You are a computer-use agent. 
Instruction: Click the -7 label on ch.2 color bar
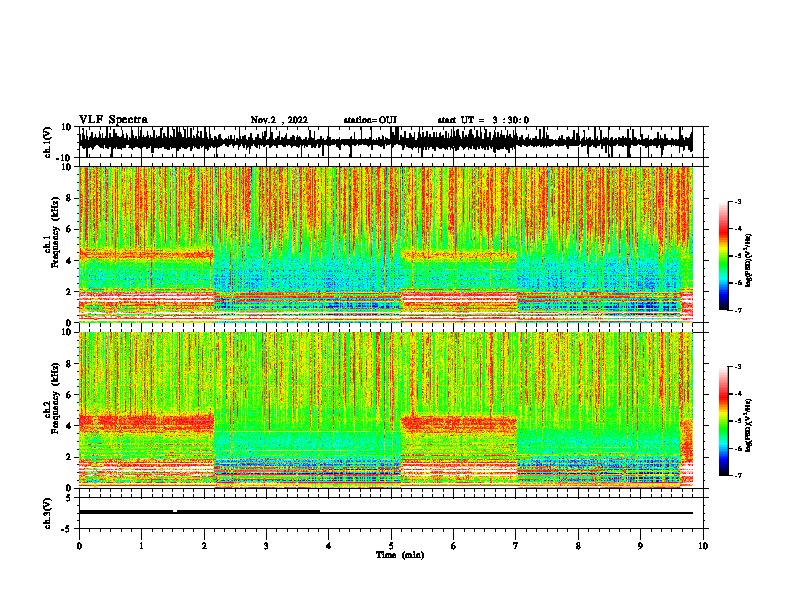point(738,475)
